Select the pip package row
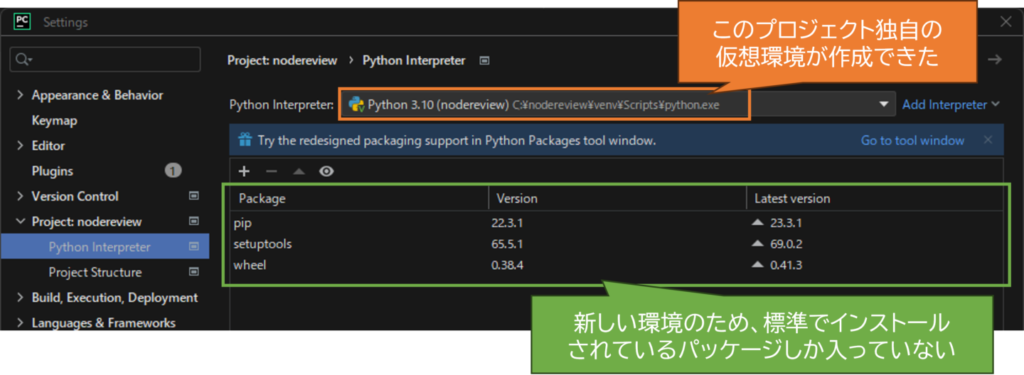This screenshot has height=375, width=1024. pyautogui.click(x=616, y=222)
